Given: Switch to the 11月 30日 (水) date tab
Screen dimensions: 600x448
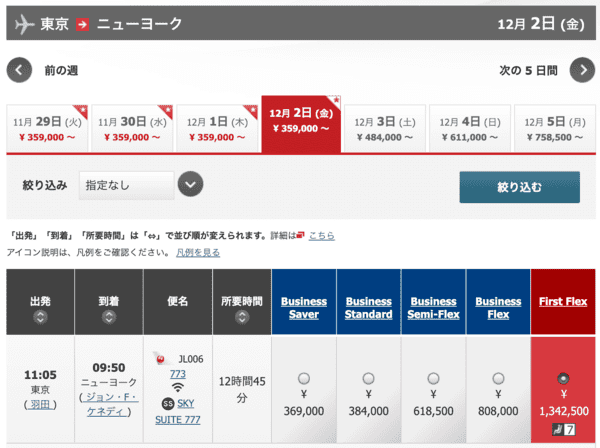Looking at the screenshot, I should click(132, 129).
